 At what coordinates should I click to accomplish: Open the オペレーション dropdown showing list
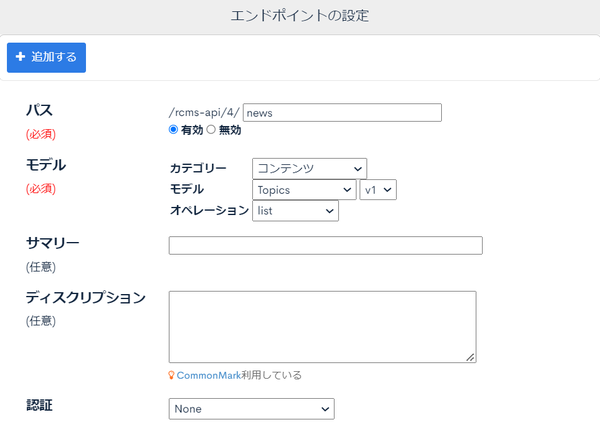click(295, 211)
